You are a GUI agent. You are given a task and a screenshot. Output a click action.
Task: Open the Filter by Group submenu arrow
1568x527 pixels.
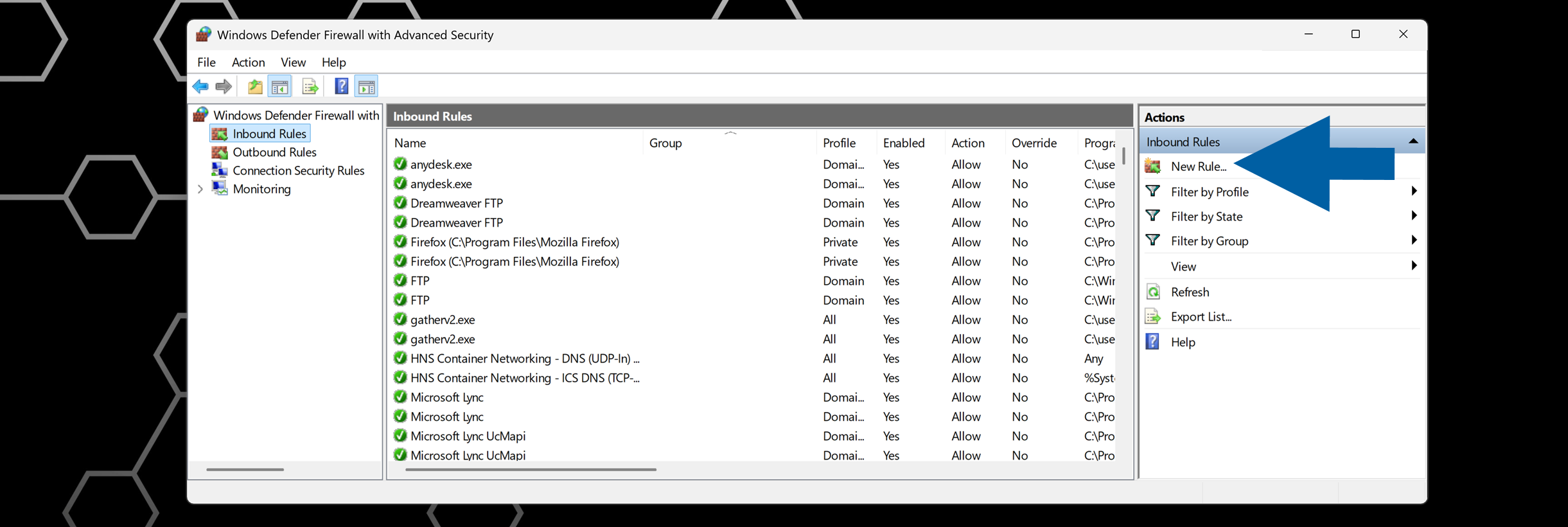tap(1414, 240)
